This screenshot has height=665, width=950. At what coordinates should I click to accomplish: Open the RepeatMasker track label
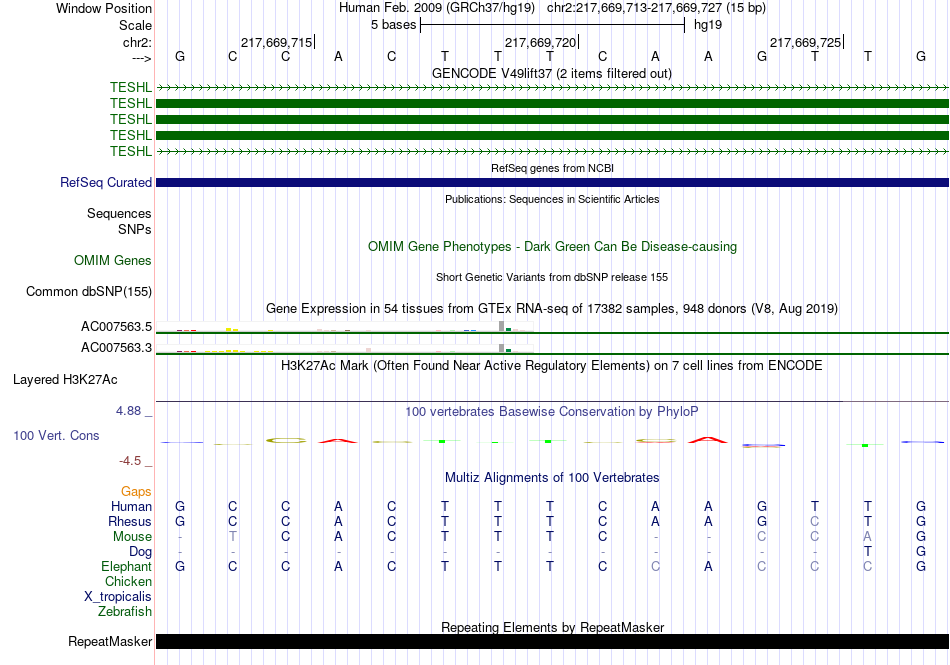110,641
